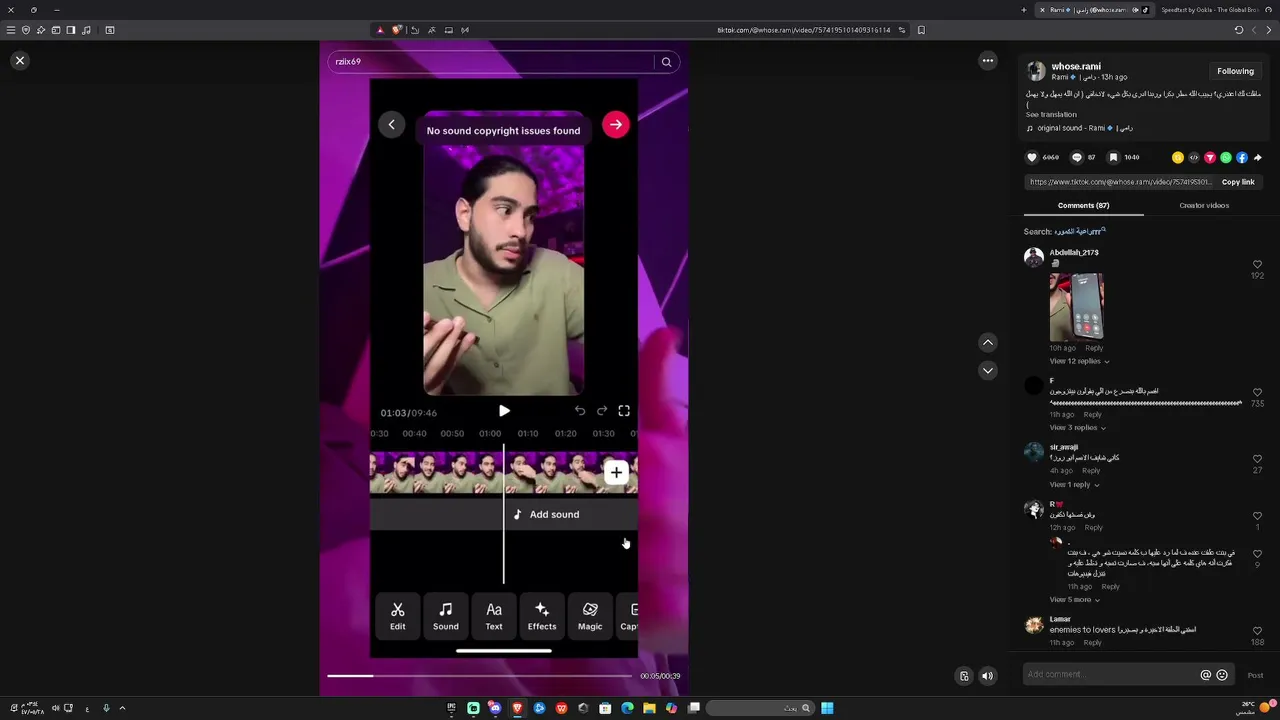Image resolution: width=1280 pixels, height=720 pixels.
Task: Click the search magnifier icon beside rziix69
Action: (666, 62)
